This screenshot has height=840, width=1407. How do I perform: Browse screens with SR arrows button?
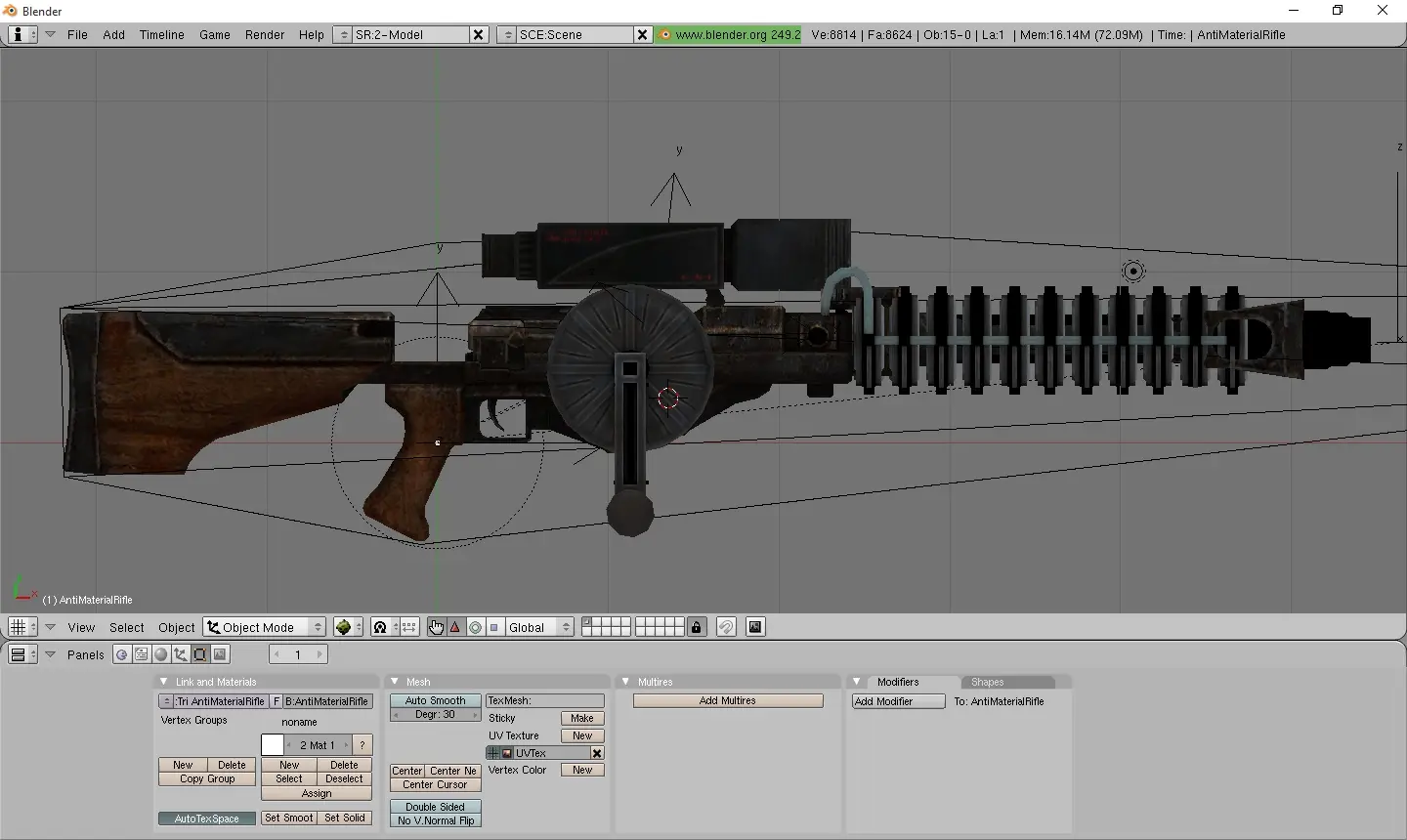point(342,34)
